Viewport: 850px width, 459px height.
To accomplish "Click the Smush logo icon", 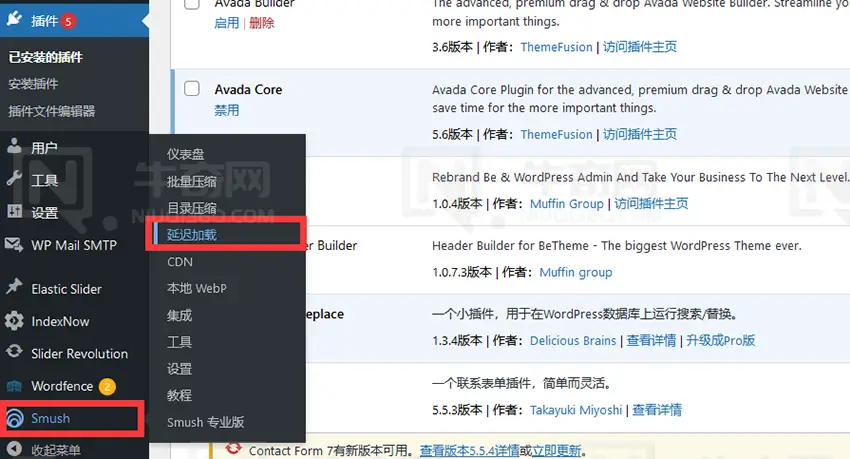I will pos(15,418).
